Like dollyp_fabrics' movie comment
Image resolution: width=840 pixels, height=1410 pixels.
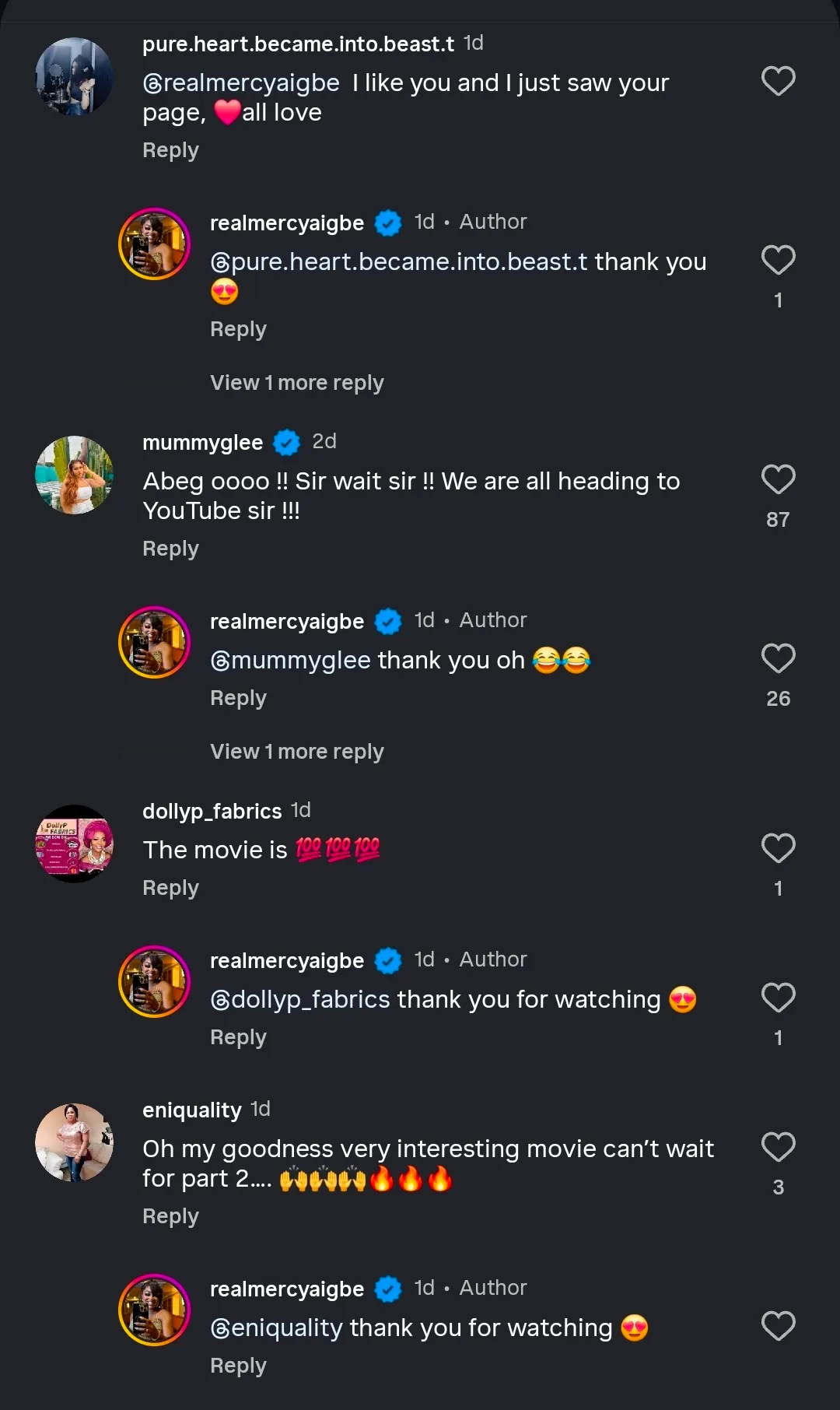point(778,848)
